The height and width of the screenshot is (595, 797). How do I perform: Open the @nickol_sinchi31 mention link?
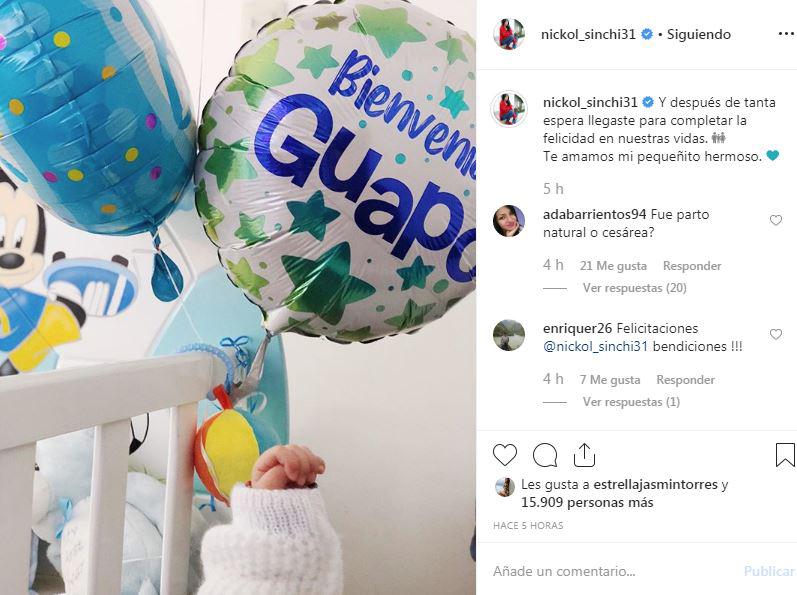point(595,347)
